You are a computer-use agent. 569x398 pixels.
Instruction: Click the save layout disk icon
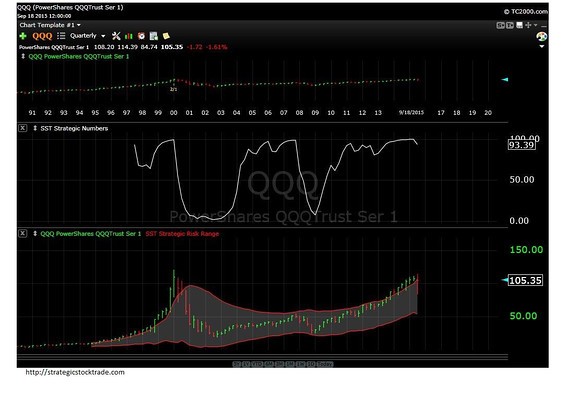pos(519,25)
